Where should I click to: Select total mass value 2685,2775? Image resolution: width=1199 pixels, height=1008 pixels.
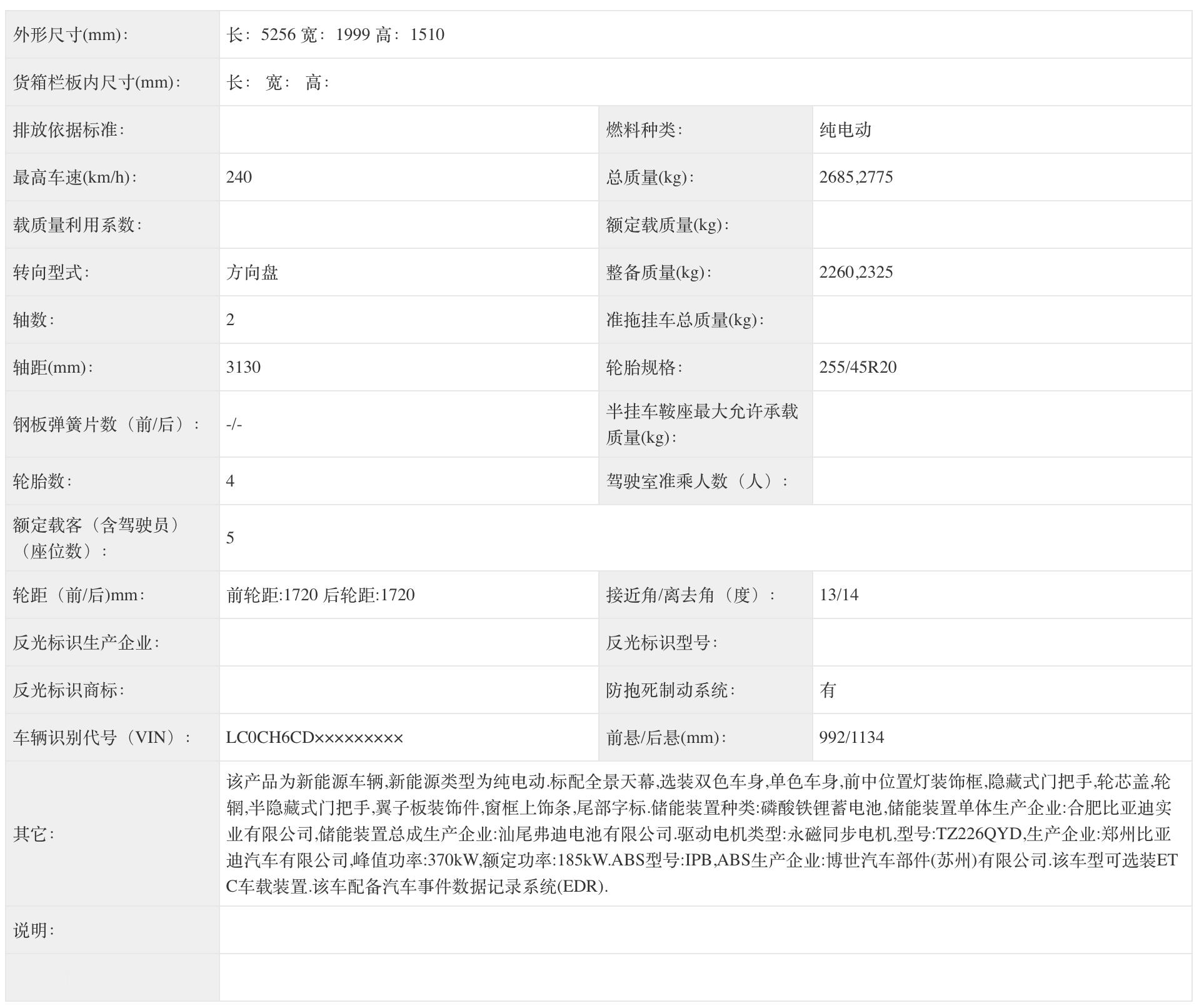856,177
